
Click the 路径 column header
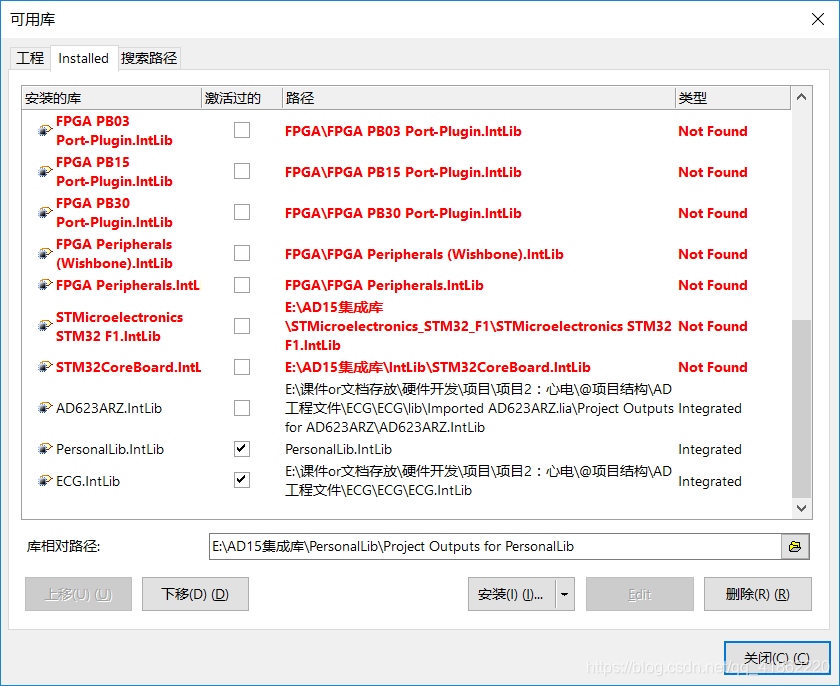478,98
